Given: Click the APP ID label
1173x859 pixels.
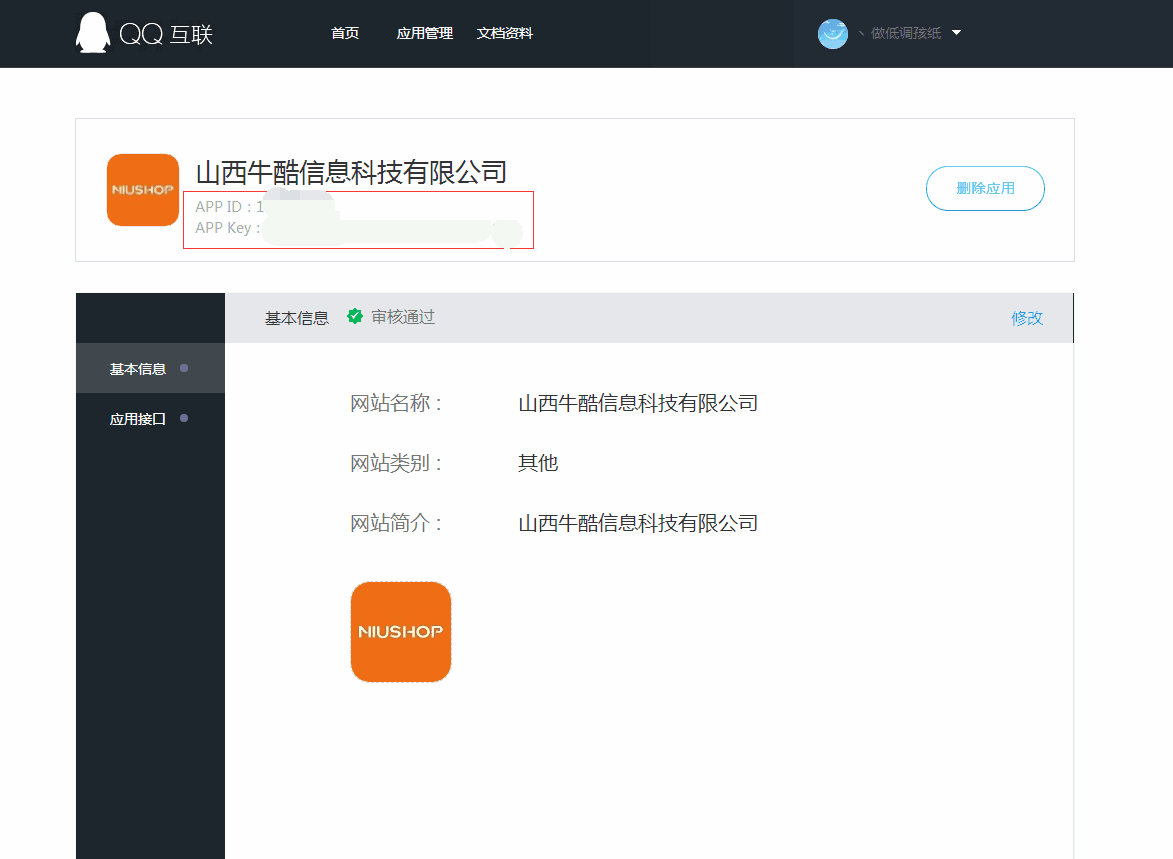Looking at the screenshot, I should pos(223,207).
